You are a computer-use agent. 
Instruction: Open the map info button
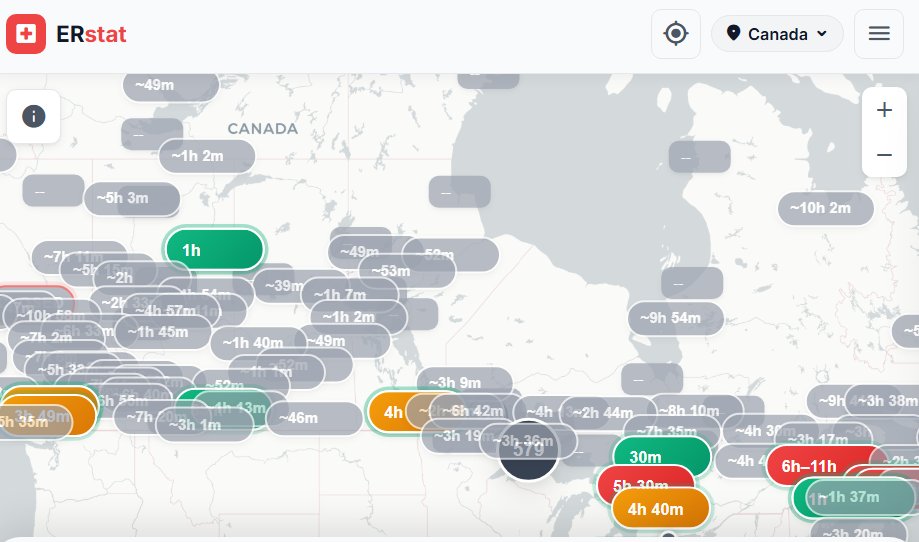pos(33,116)
